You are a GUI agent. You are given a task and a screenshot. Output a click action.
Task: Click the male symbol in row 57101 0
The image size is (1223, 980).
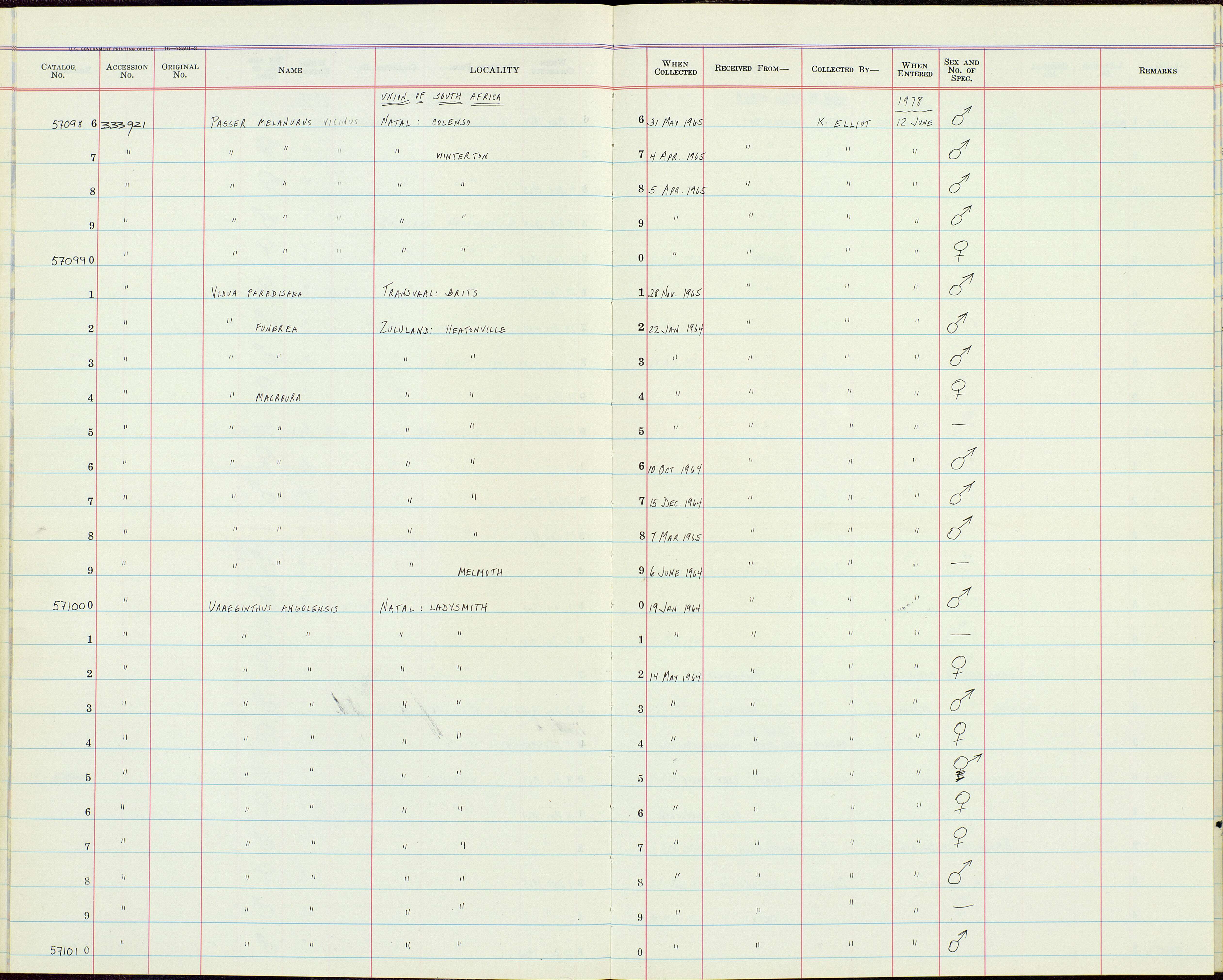(x=958, y=941)
